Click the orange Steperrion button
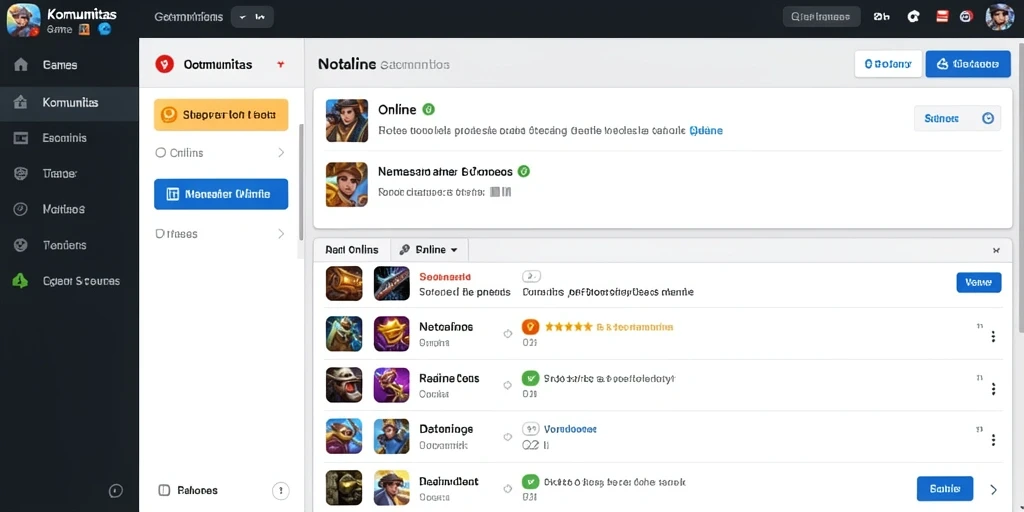The width and height of the screenshot is (1024, 512). tap(221, 115)
